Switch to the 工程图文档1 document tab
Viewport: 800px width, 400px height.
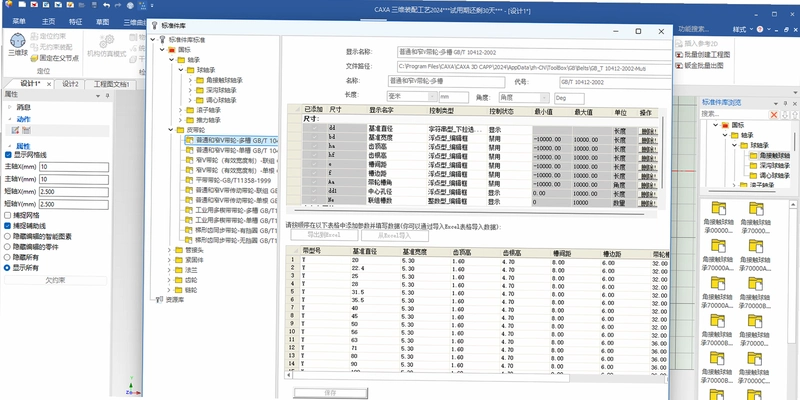(x=111, y=84)
